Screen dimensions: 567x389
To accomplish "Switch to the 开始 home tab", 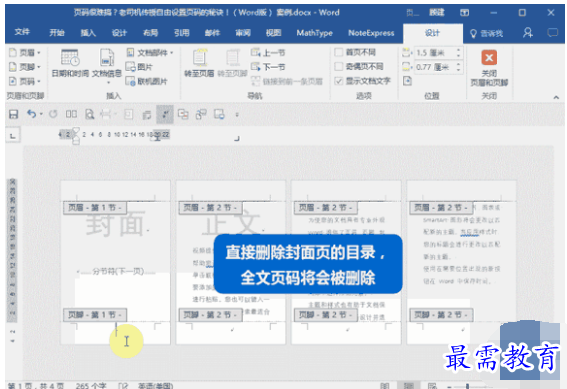I will pos(57,33).
